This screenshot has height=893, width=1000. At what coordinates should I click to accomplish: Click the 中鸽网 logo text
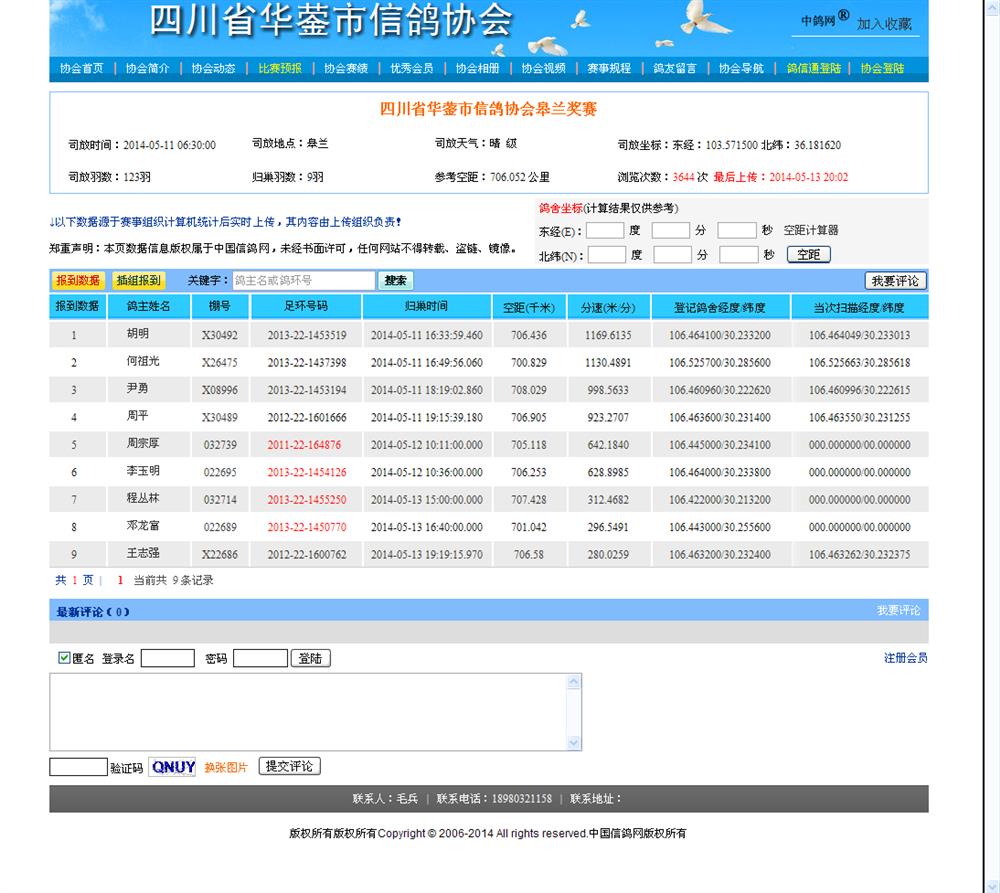pyautogui.click(x=818, y=21)
